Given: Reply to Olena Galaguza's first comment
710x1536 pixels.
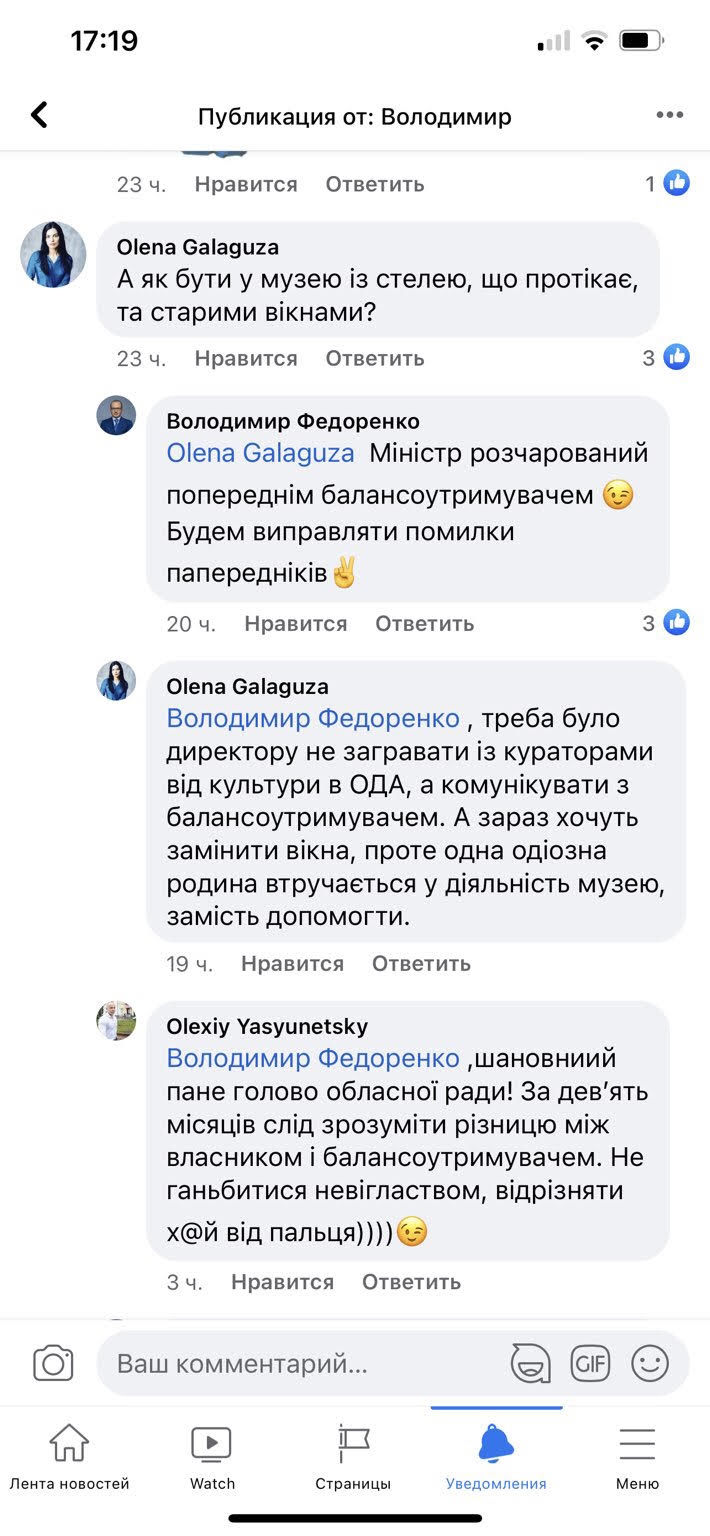Looking at the screenshot, I should (375, 358).
